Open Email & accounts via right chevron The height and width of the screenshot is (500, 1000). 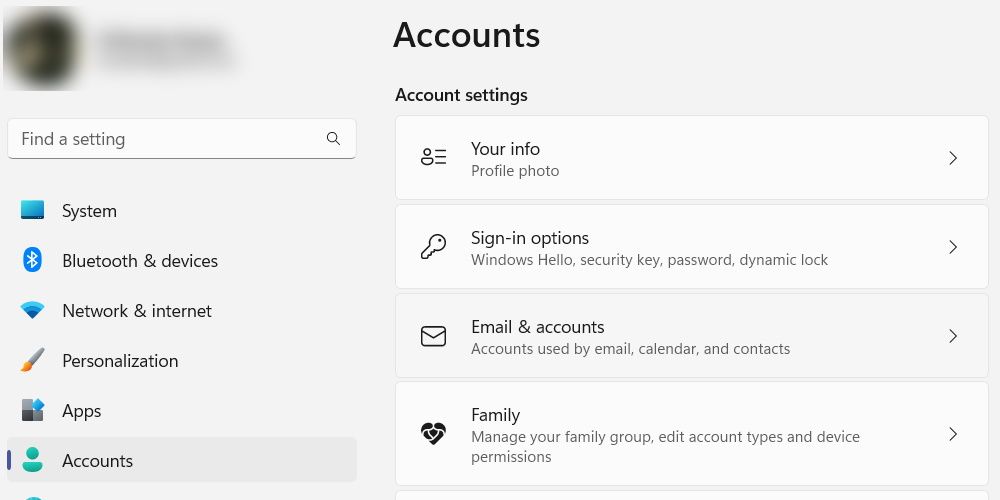[x=953, y=336]
